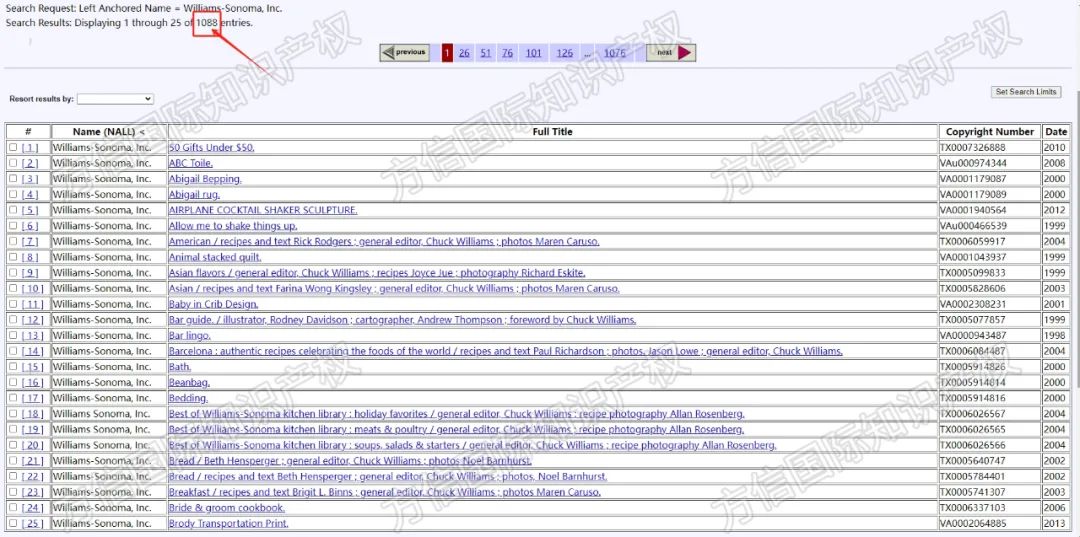The height and width of the screenshot is (537, 1080).
Task: Open Asian flavors Joyce Jue title
Action: [377, 273]
